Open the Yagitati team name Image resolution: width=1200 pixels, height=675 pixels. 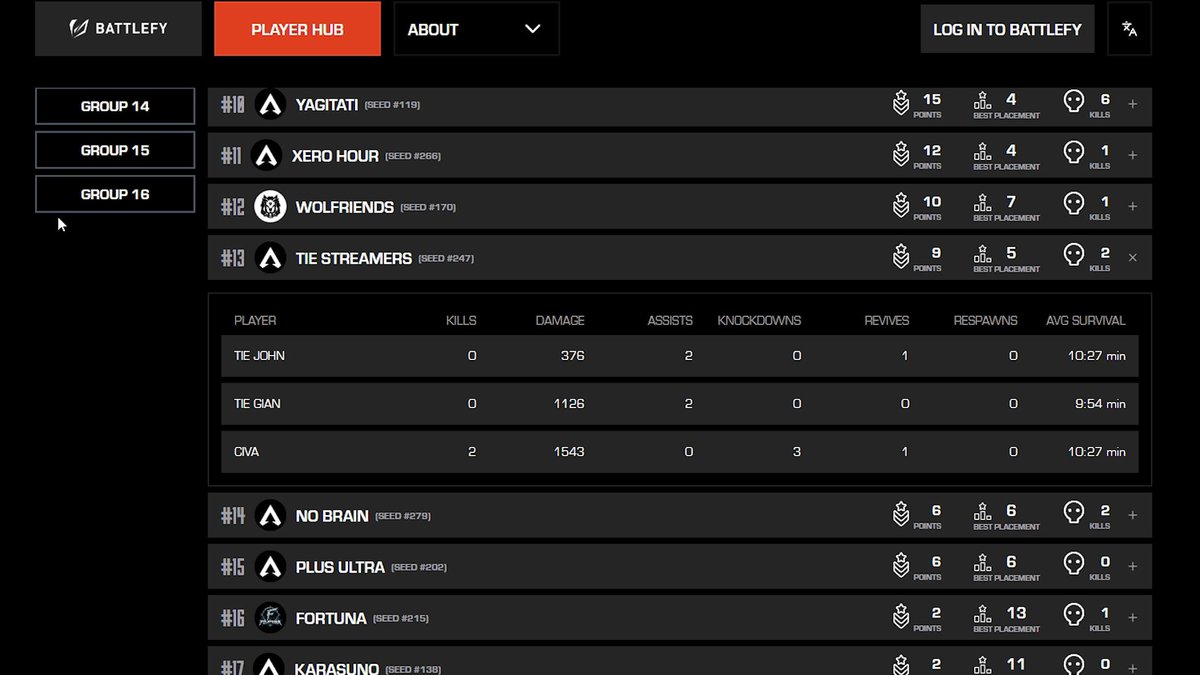326,104
